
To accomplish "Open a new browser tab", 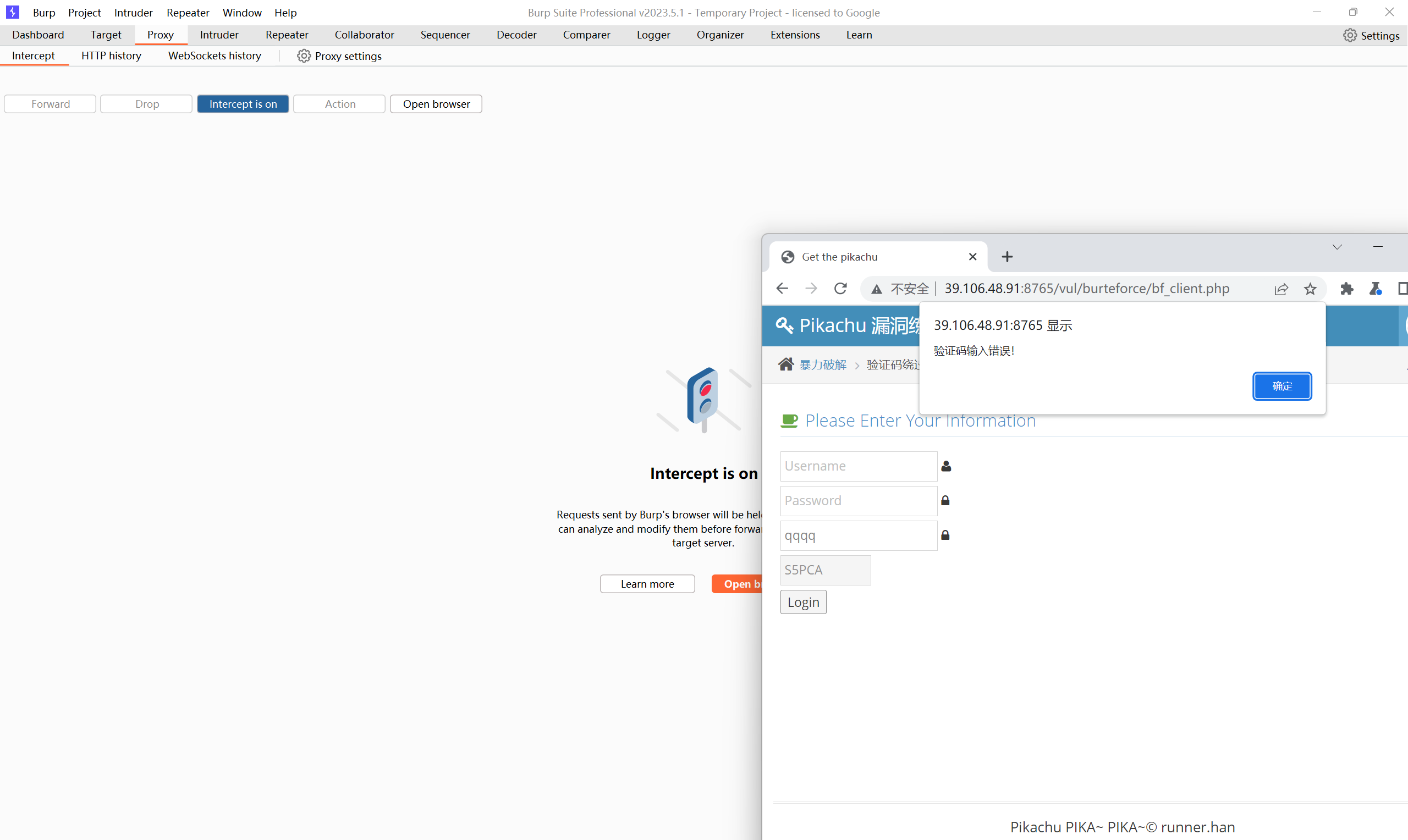I will [1007, 257].
